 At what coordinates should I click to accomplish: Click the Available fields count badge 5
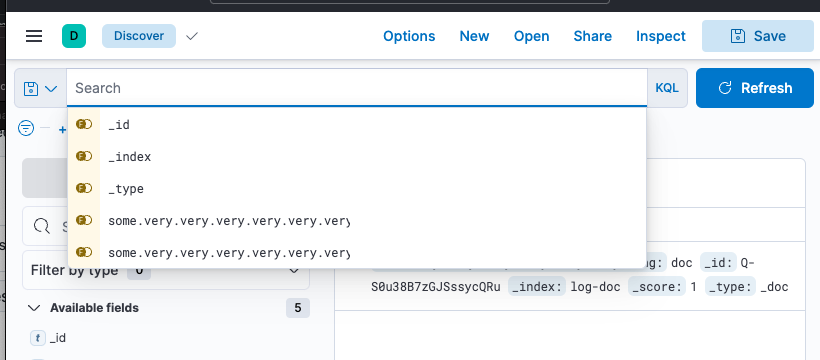(x=298, y=308)
